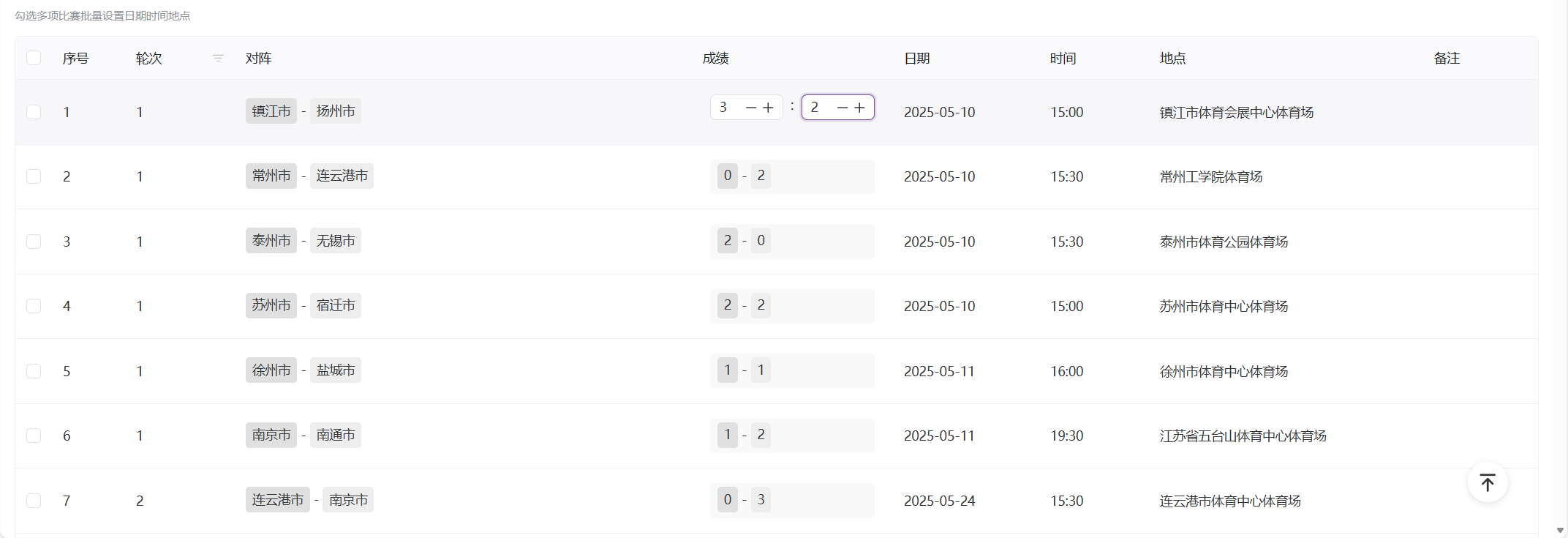Click the 成绩 column header

[715, 59]
